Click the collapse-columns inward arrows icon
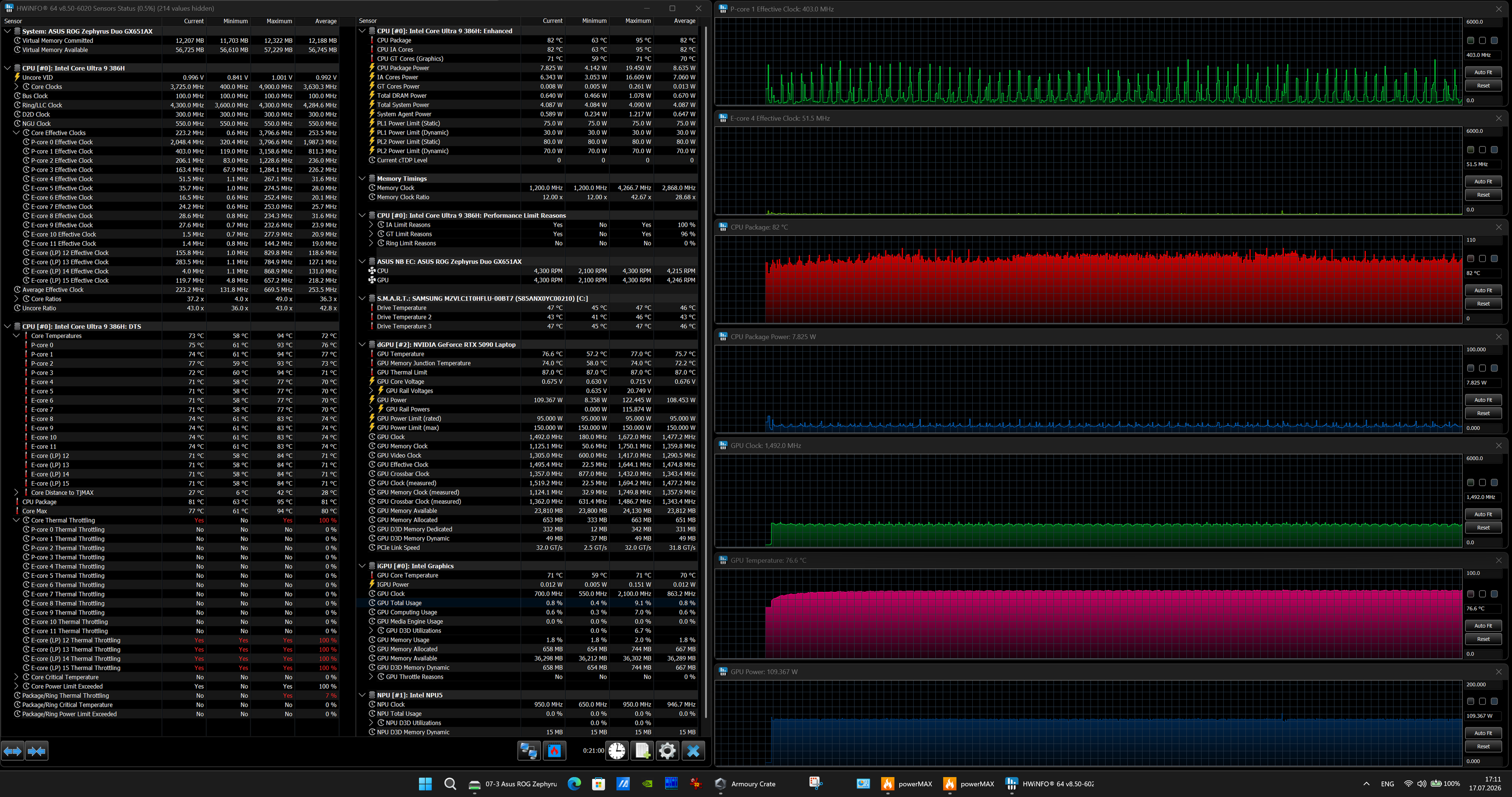1512x797 pixels. [x=36, y=751]
